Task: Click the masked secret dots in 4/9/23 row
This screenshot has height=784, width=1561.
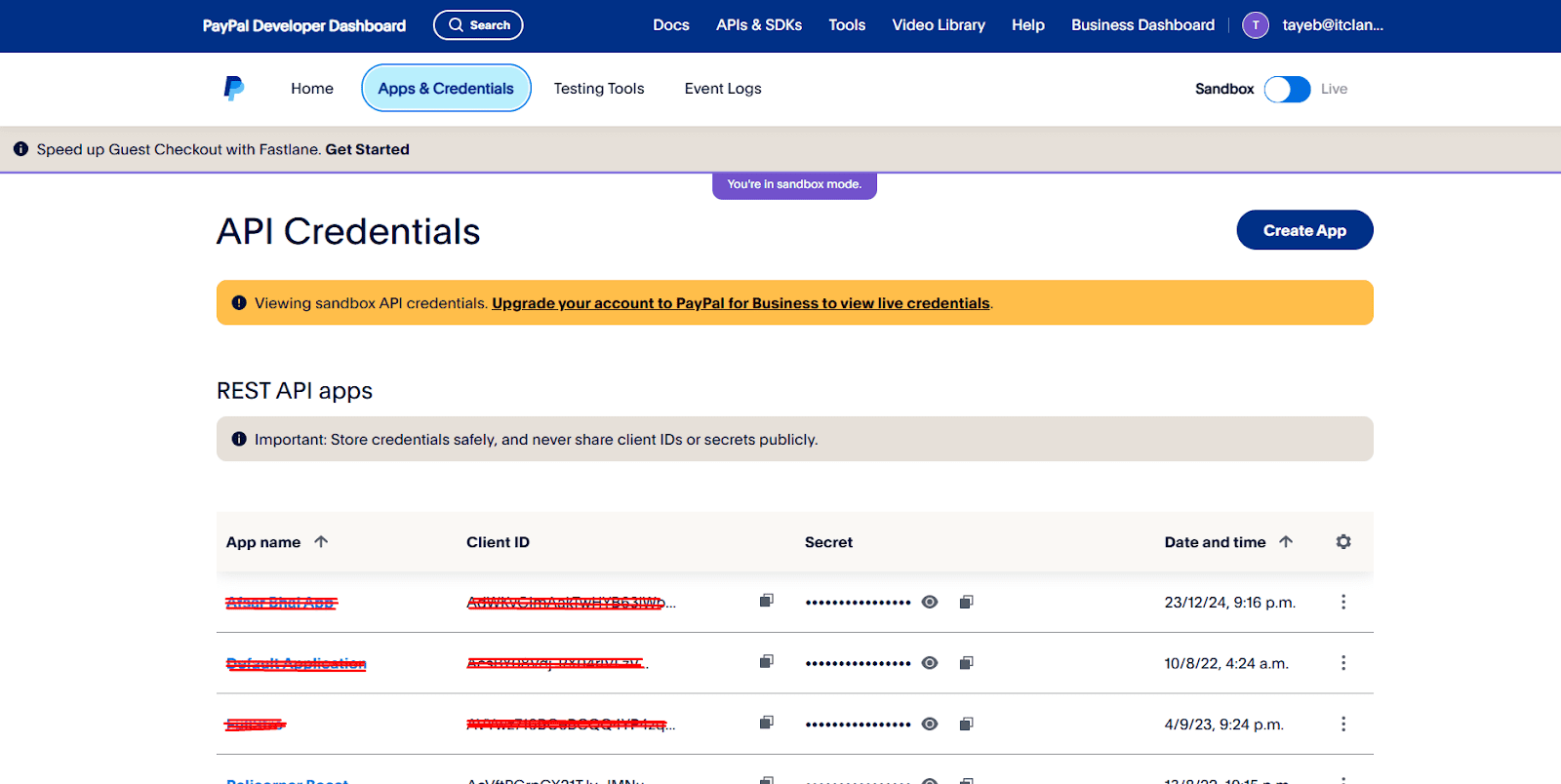Action: tap(858, 725)
